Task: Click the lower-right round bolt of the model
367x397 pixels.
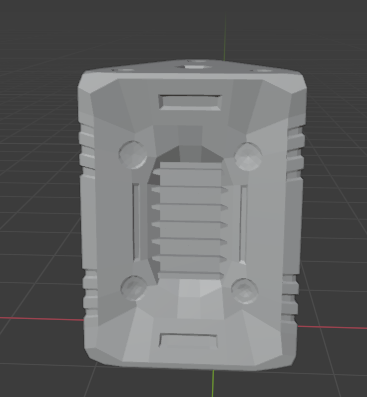Action: [x=244, y=291]
